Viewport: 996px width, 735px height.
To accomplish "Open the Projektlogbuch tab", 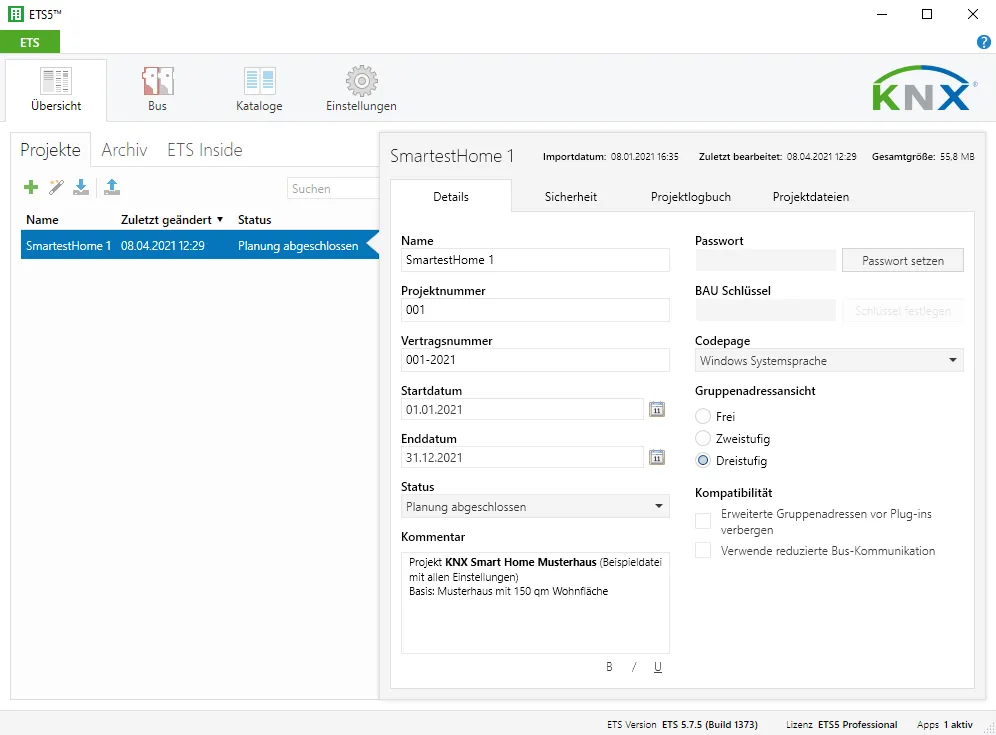I will 690,197.
